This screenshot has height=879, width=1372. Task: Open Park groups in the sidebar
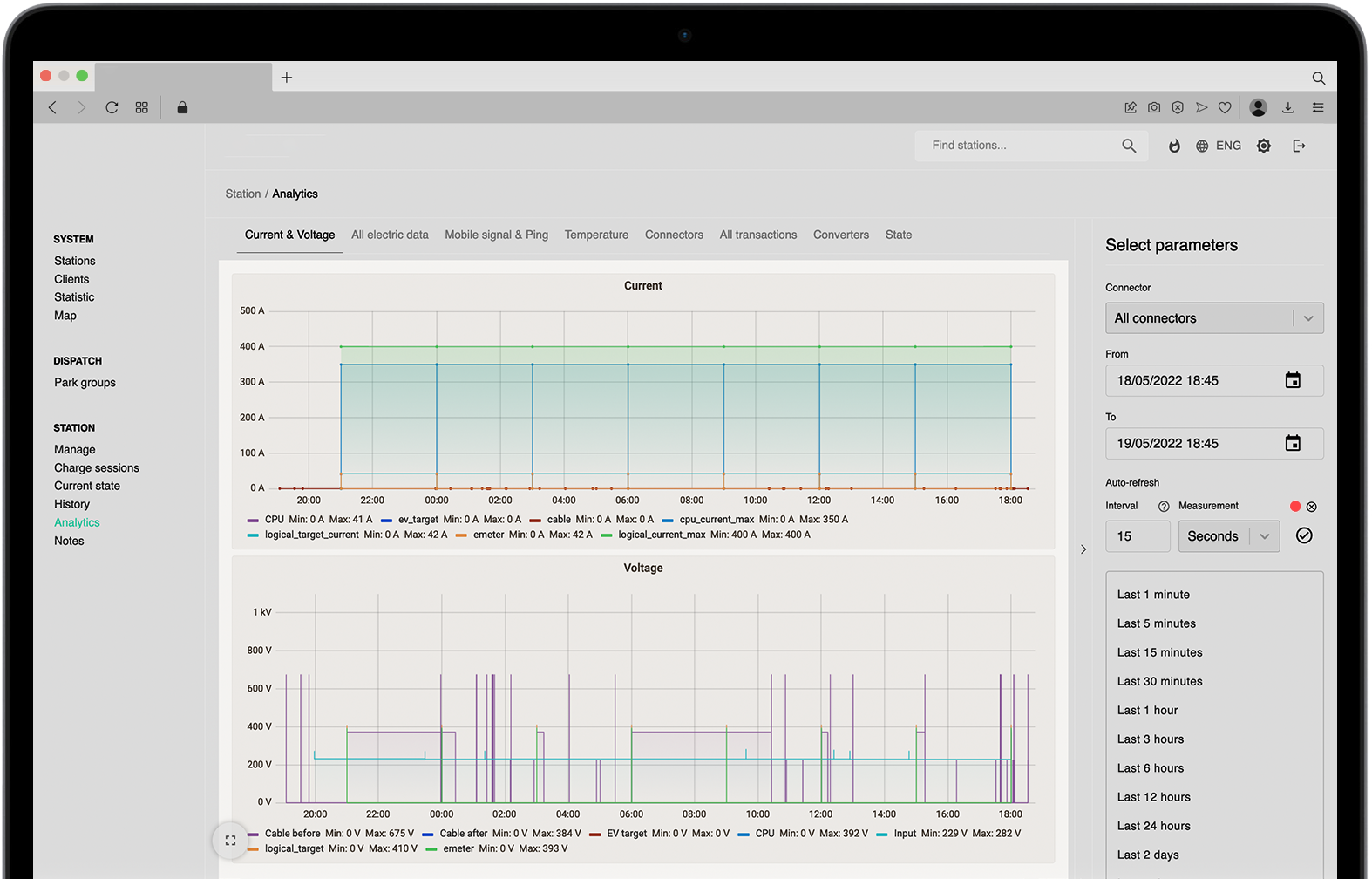85,383
